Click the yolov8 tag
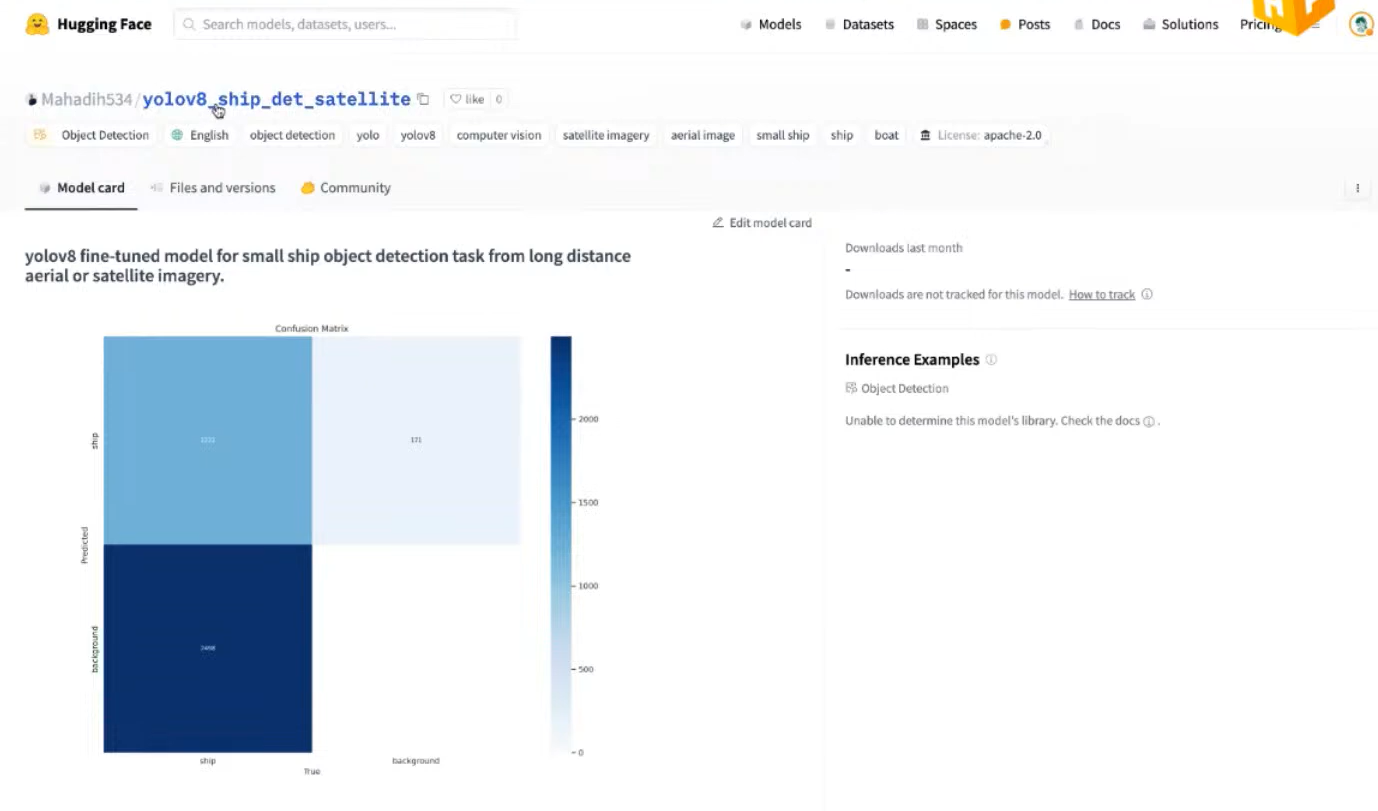 coord(418,135)
